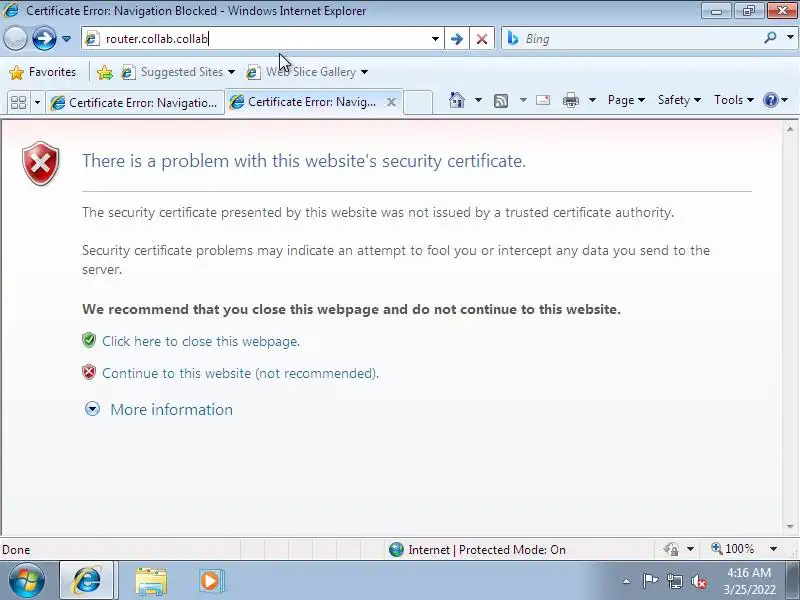
Task: Launch Windows Media Player from taskbar
Action: coord(210,581)
